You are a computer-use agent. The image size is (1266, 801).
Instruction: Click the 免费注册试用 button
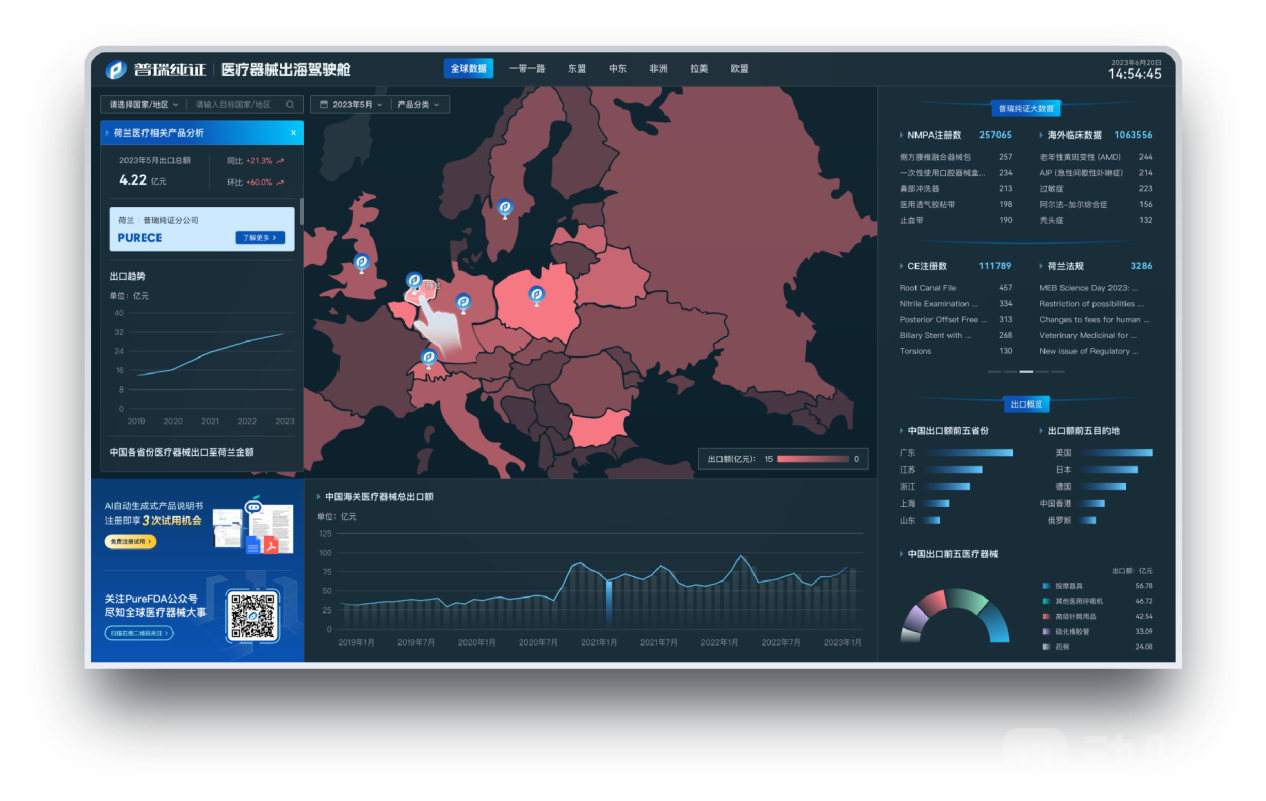tap(130, 541)
